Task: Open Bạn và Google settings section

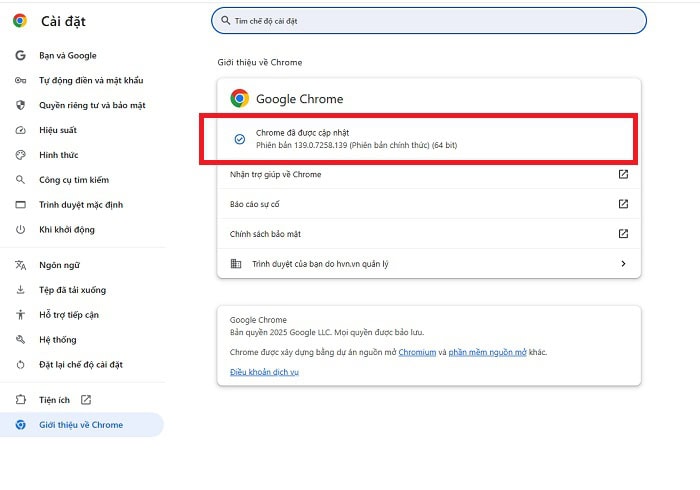Action: pyautogui.click(x=68, y=55)
